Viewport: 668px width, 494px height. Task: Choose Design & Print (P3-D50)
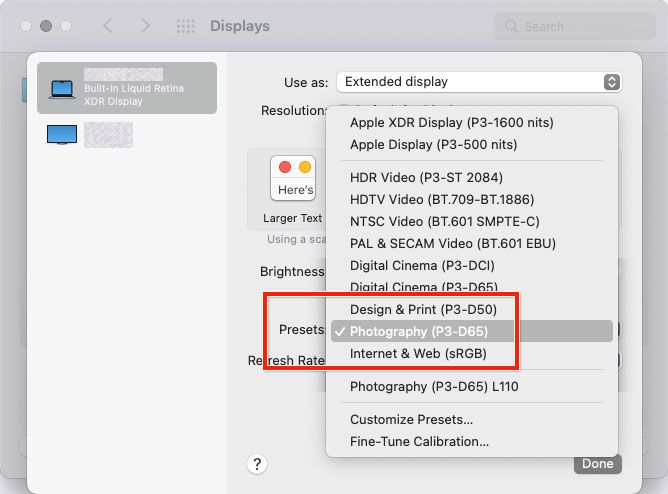click(423, 310)
